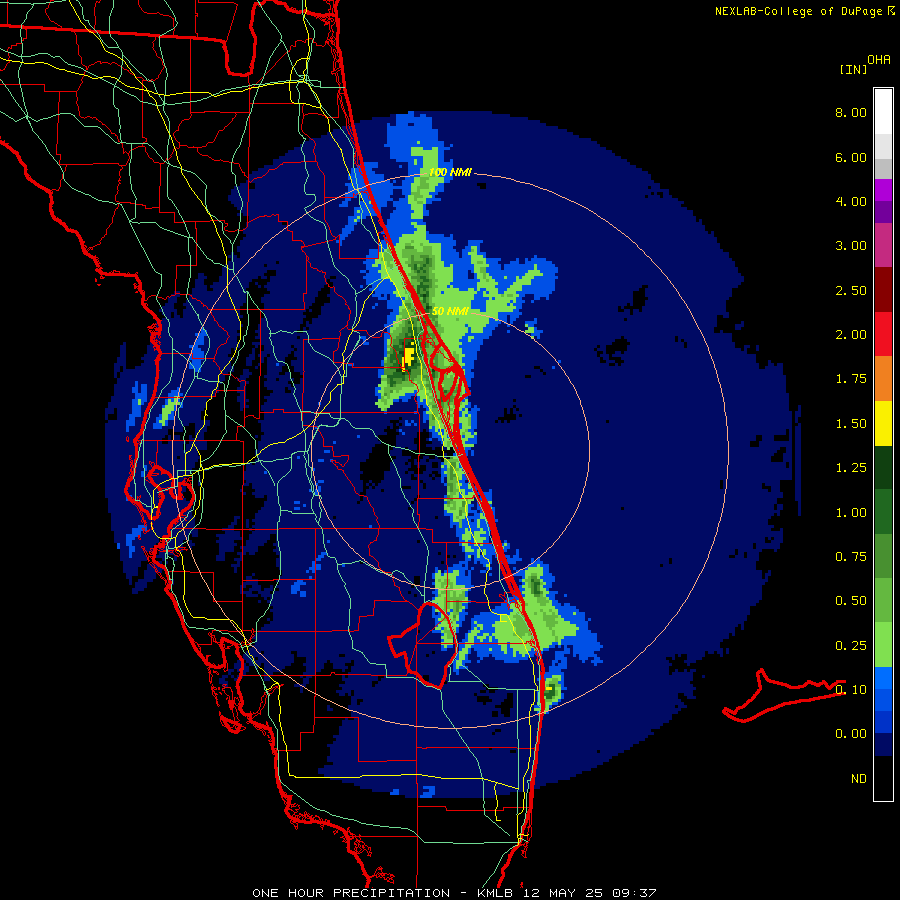
Task: Click the 6.00 legend value
Action: coord(851,157)
